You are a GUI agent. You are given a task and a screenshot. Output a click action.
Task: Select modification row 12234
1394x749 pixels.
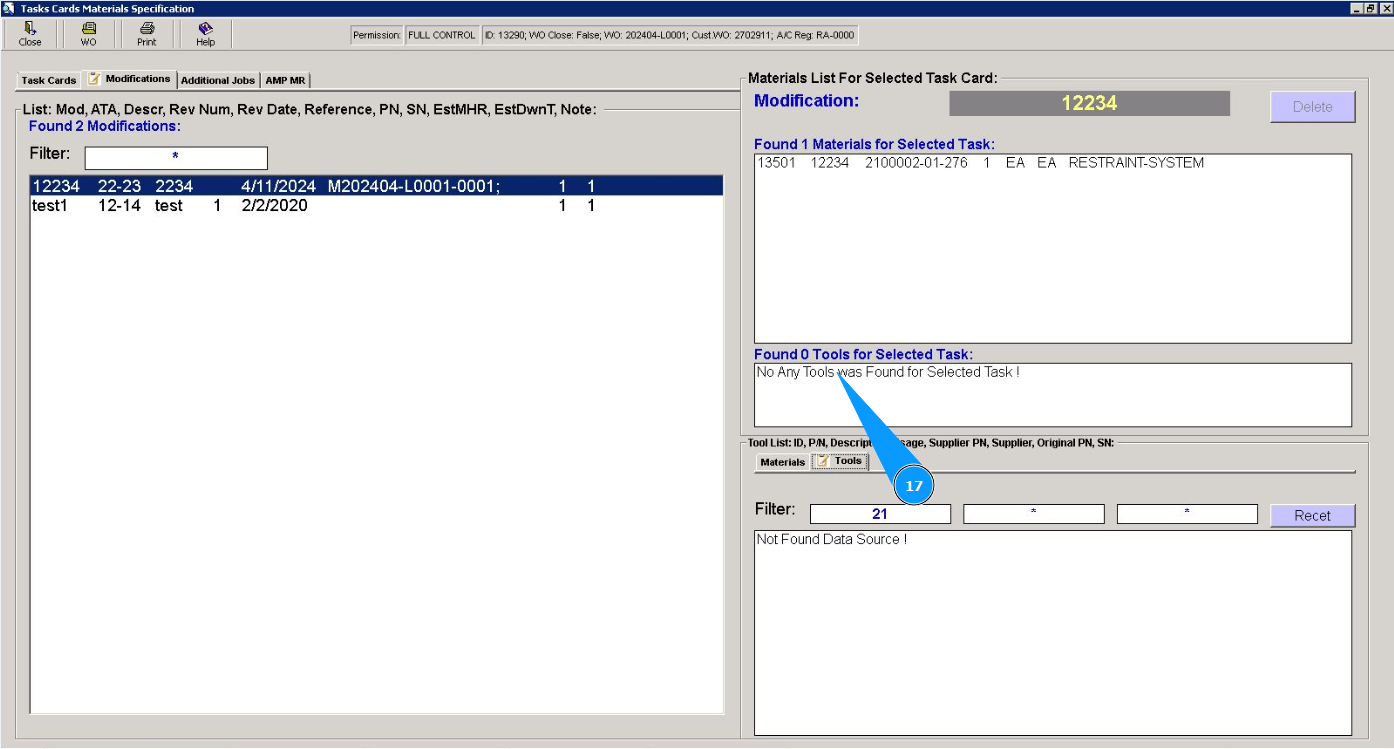pyautogui.click(x=376, y=186)
